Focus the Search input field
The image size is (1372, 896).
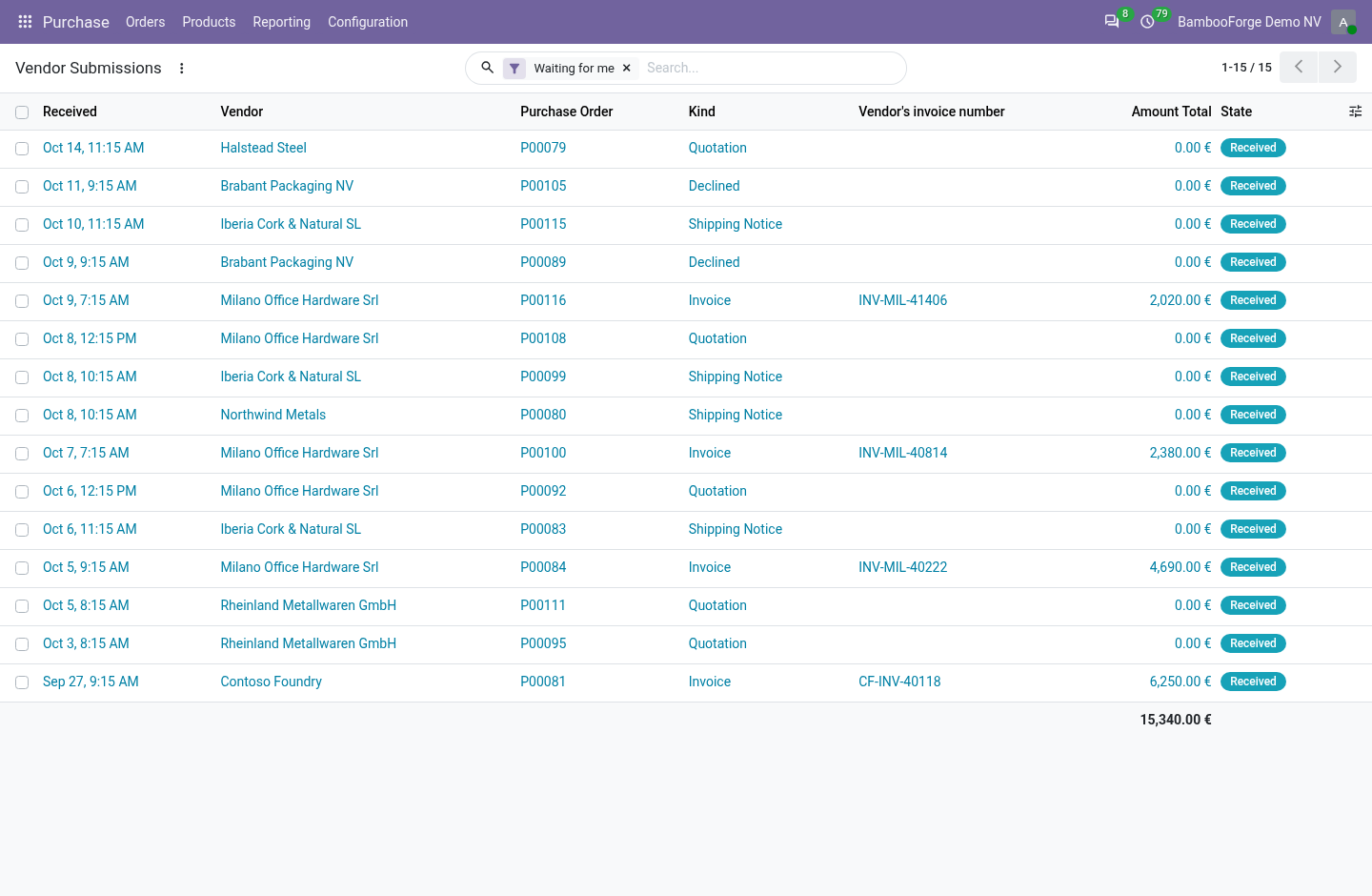click(770, 68)
